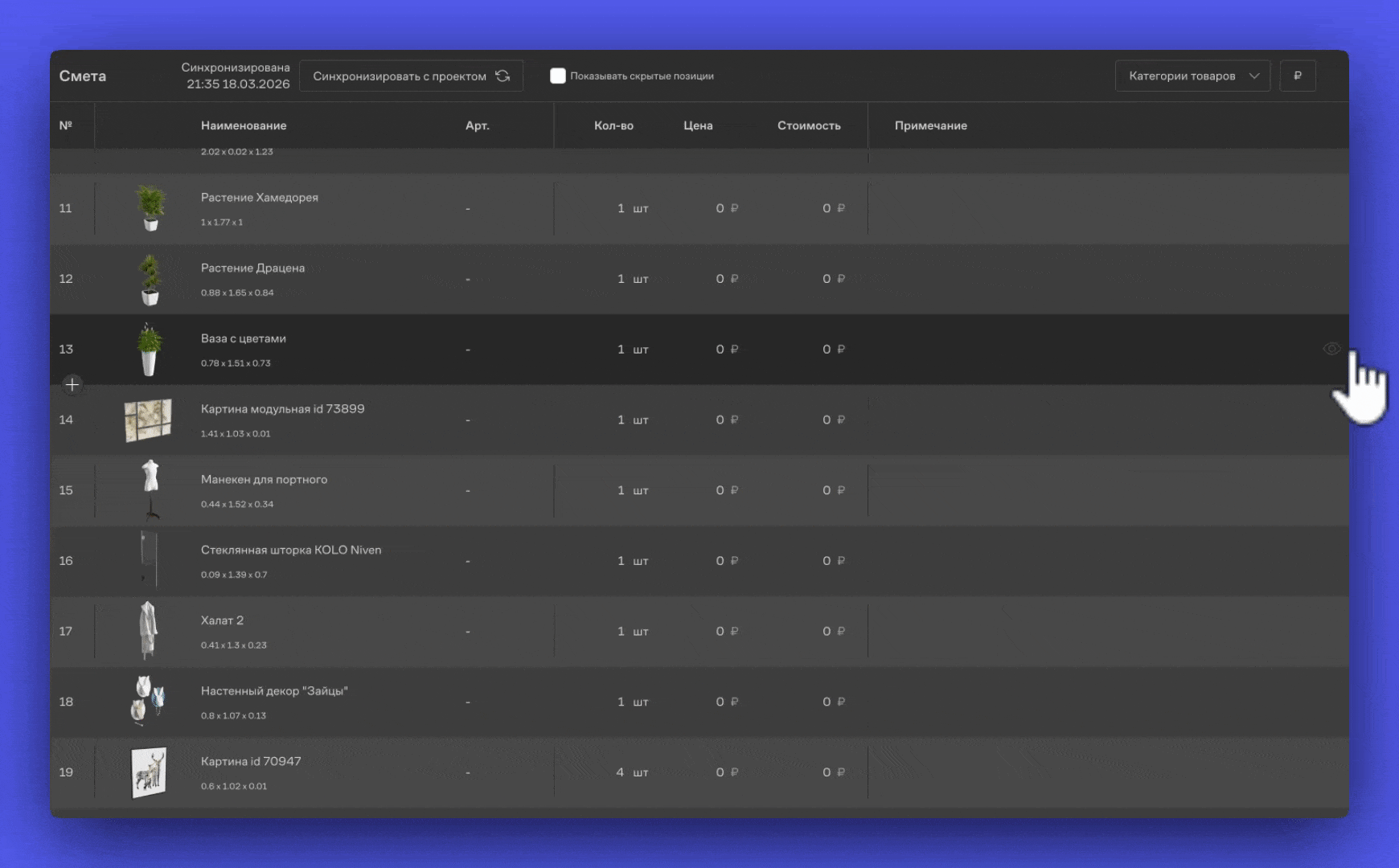The width and height of the screenshot is (1399, 868).
Task: Click the Растение Хамедорея plant thumbnail
Action: (x=150, y=208)
